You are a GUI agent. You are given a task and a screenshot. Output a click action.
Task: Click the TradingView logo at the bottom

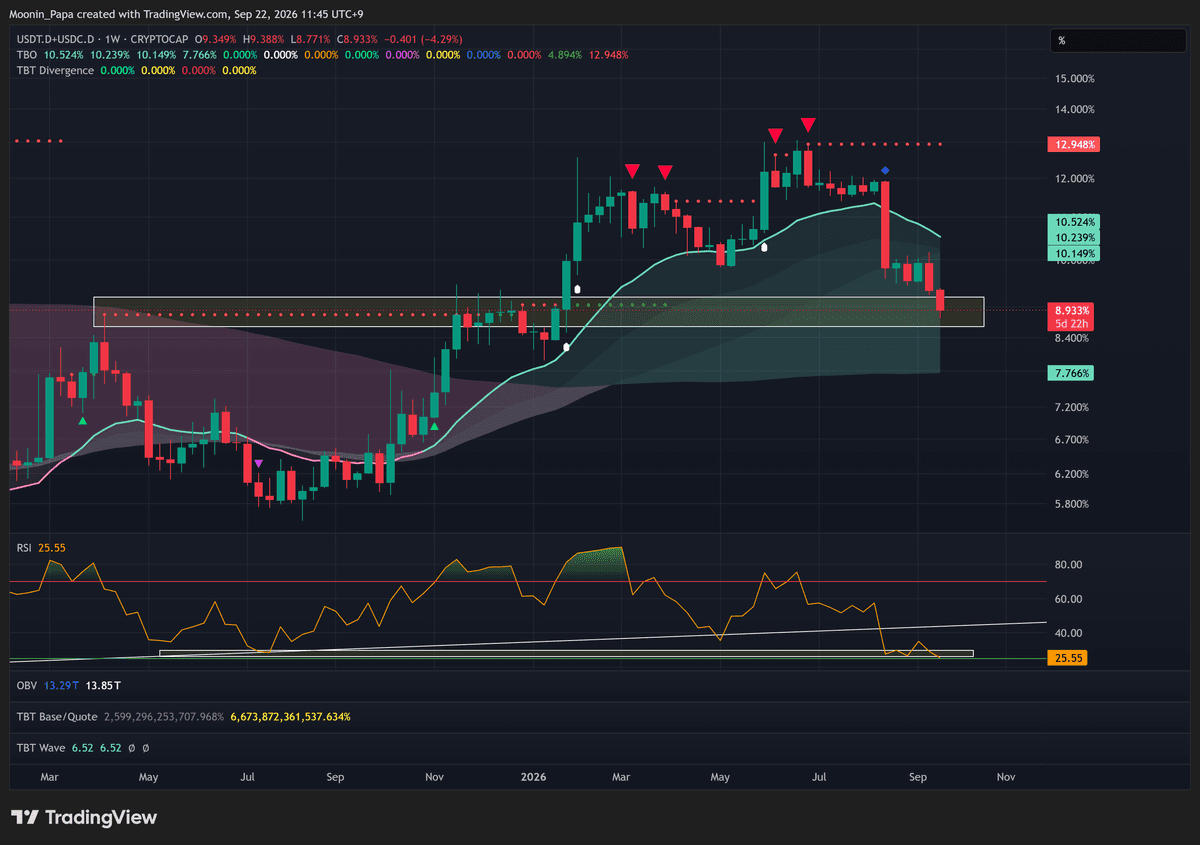point(84,817)
